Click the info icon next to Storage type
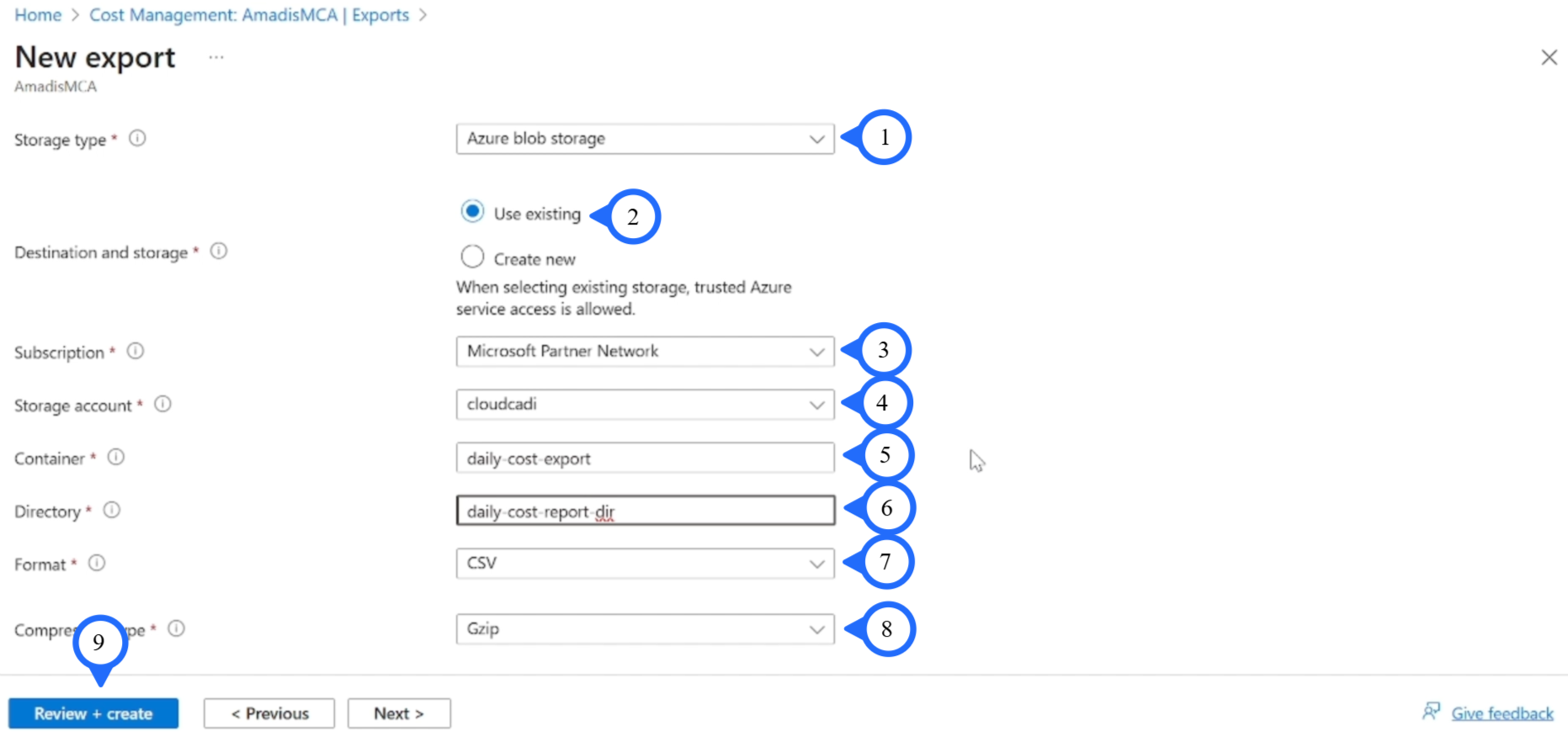Viewport: 1568px width, 736px height. point(137,138)
